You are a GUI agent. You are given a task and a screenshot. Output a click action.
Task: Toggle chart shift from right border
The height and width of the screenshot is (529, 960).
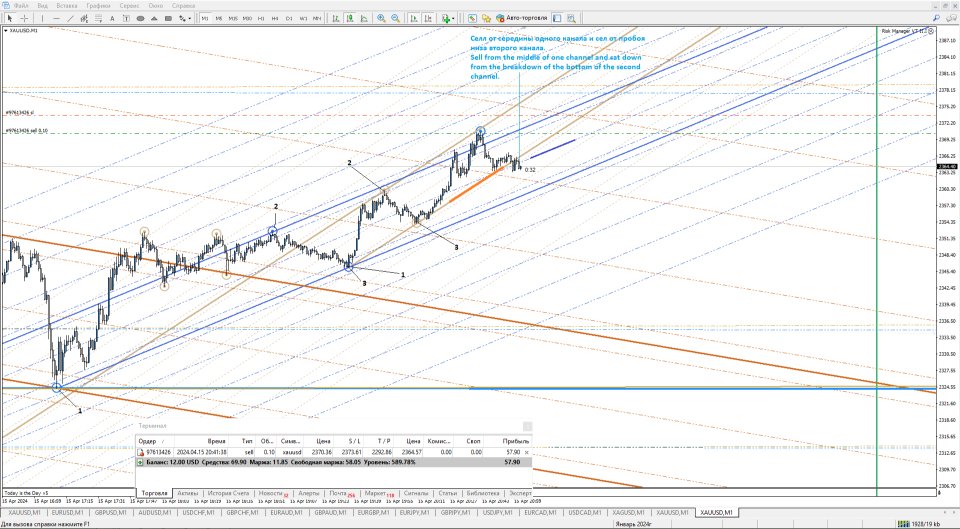click(x=428, y=18)
